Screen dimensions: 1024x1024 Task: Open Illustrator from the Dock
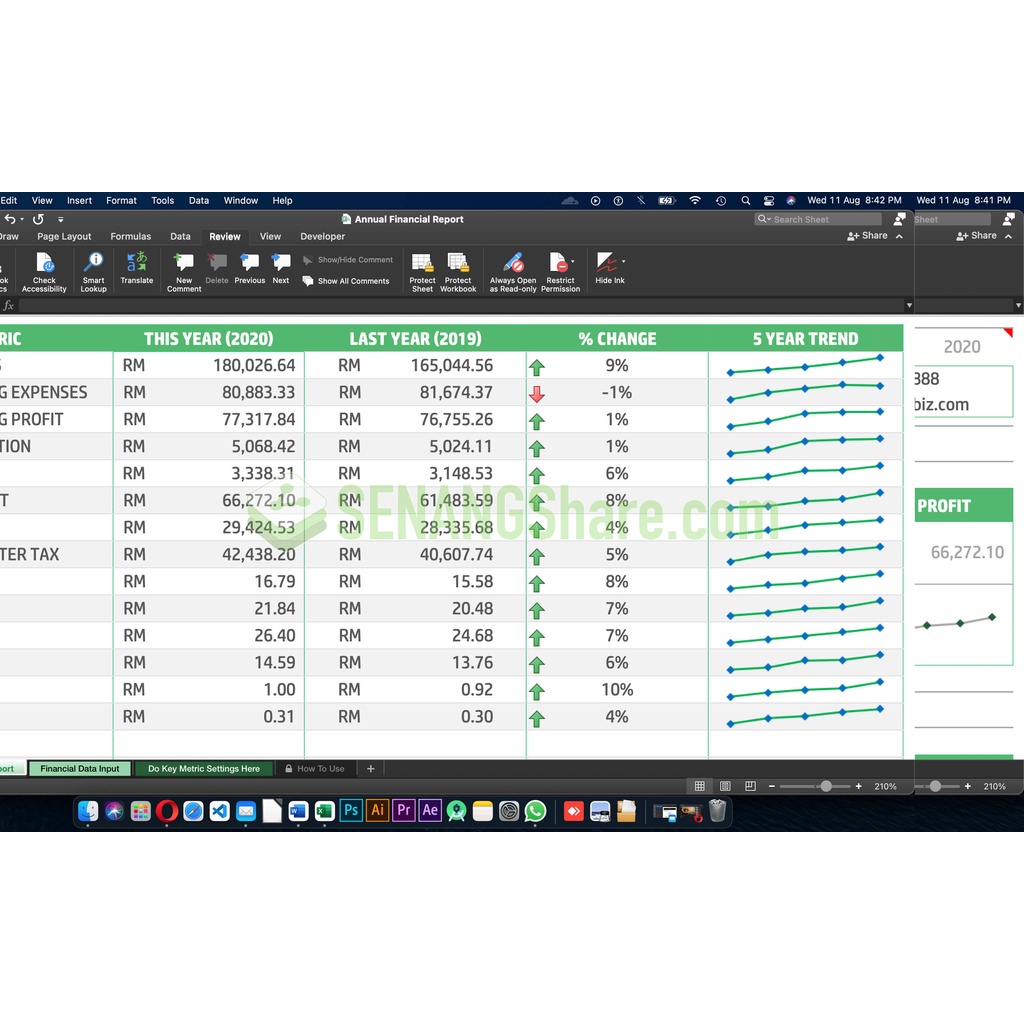pos(377,811)
